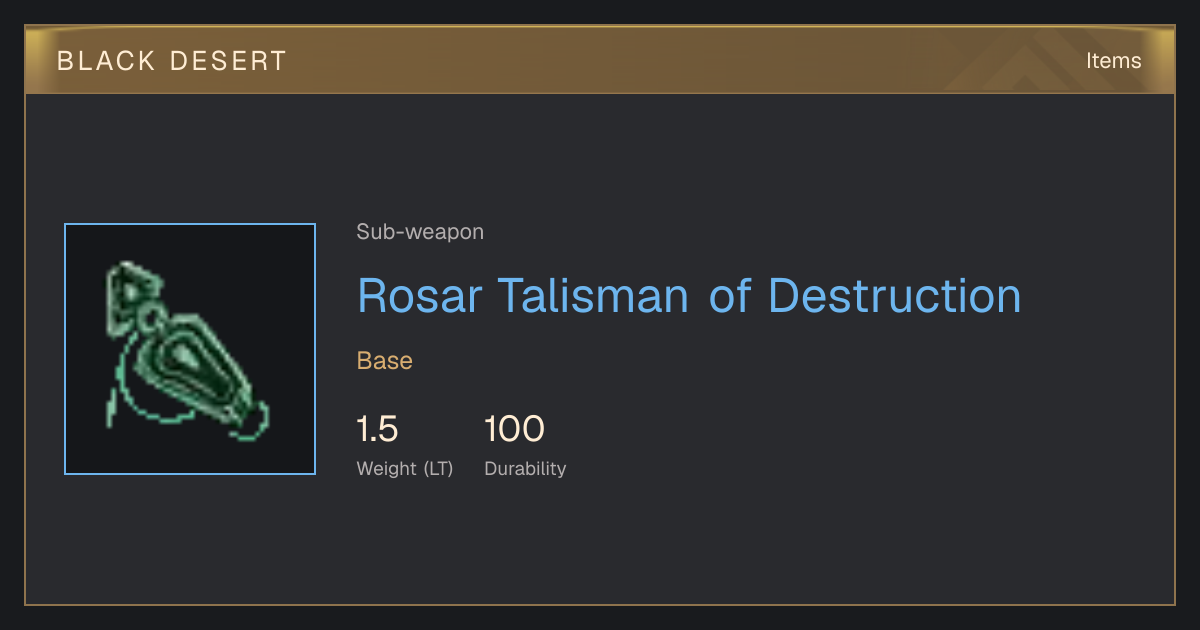The image size is (1200, 630).
Task: Select the Sub-weapon category label
Action: (420, 232)
